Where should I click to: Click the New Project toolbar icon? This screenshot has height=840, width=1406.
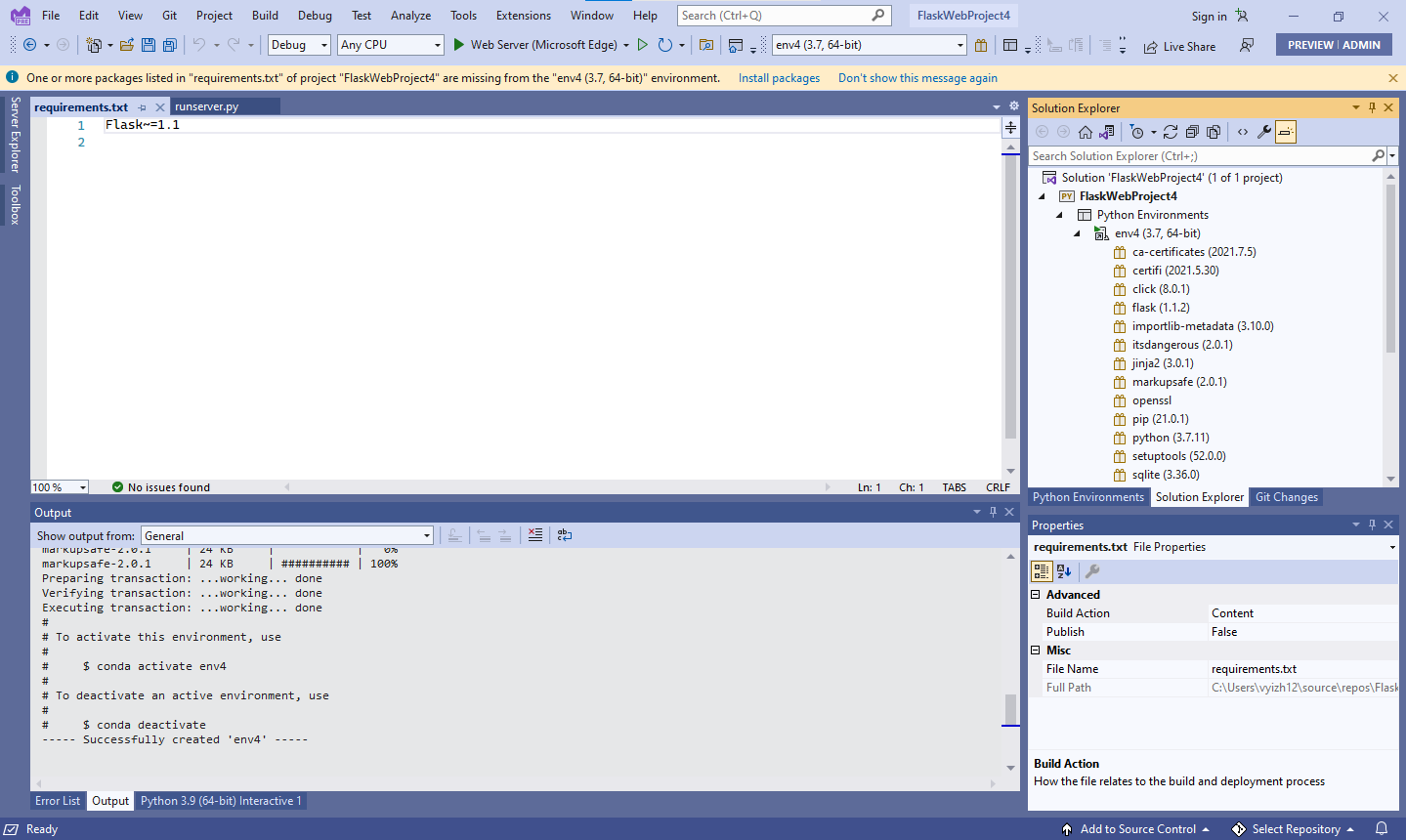(94, 45)
